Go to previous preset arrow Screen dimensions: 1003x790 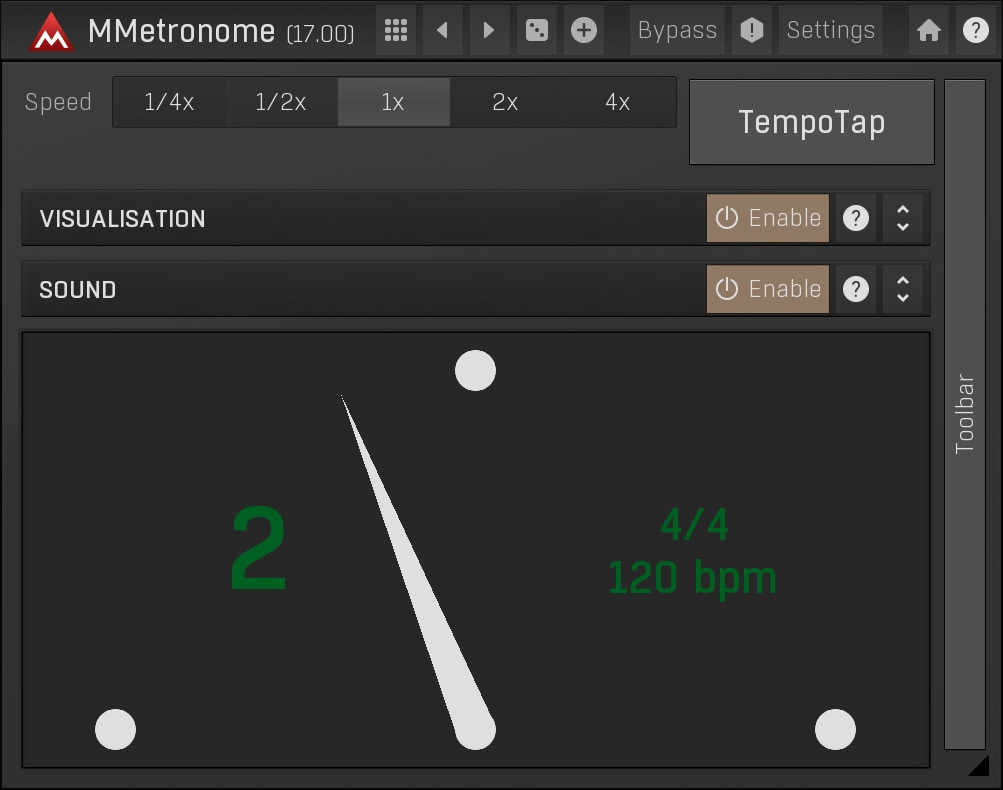point(442,30)
